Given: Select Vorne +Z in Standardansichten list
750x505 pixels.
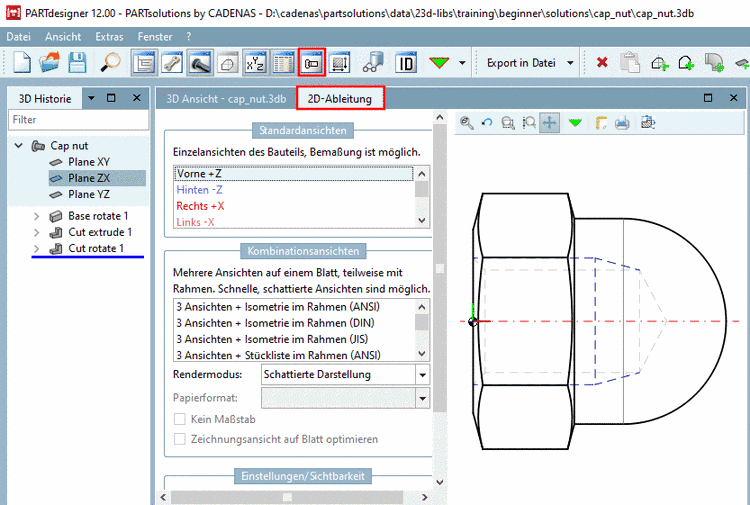Looking at the screenshot, I should [x=199, y=173].
